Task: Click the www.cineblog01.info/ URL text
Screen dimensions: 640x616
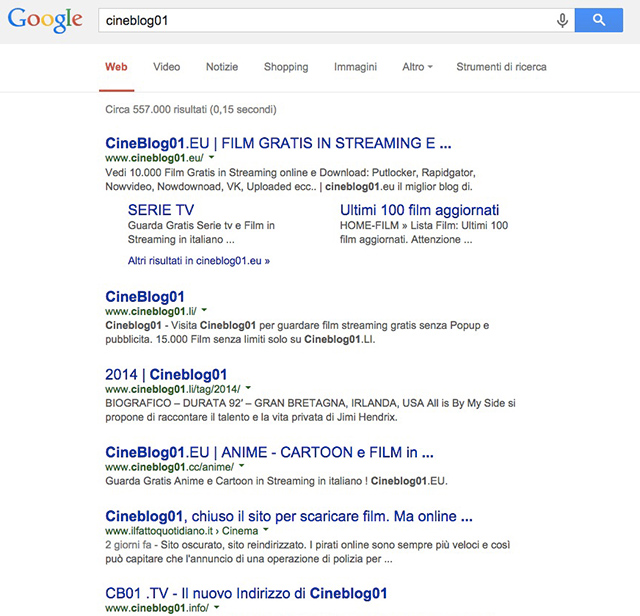Action: pyautogui.click(x=157, y=608)
